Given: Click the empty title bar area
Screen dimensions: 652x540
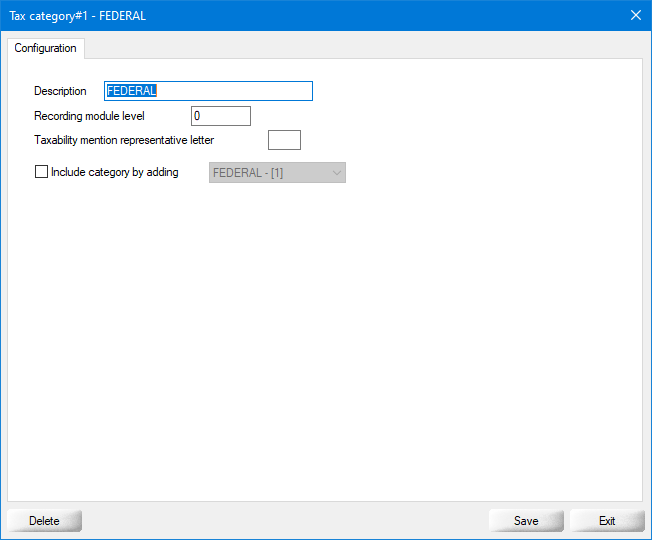Looking at the screenshot, I should coord(380,15).
